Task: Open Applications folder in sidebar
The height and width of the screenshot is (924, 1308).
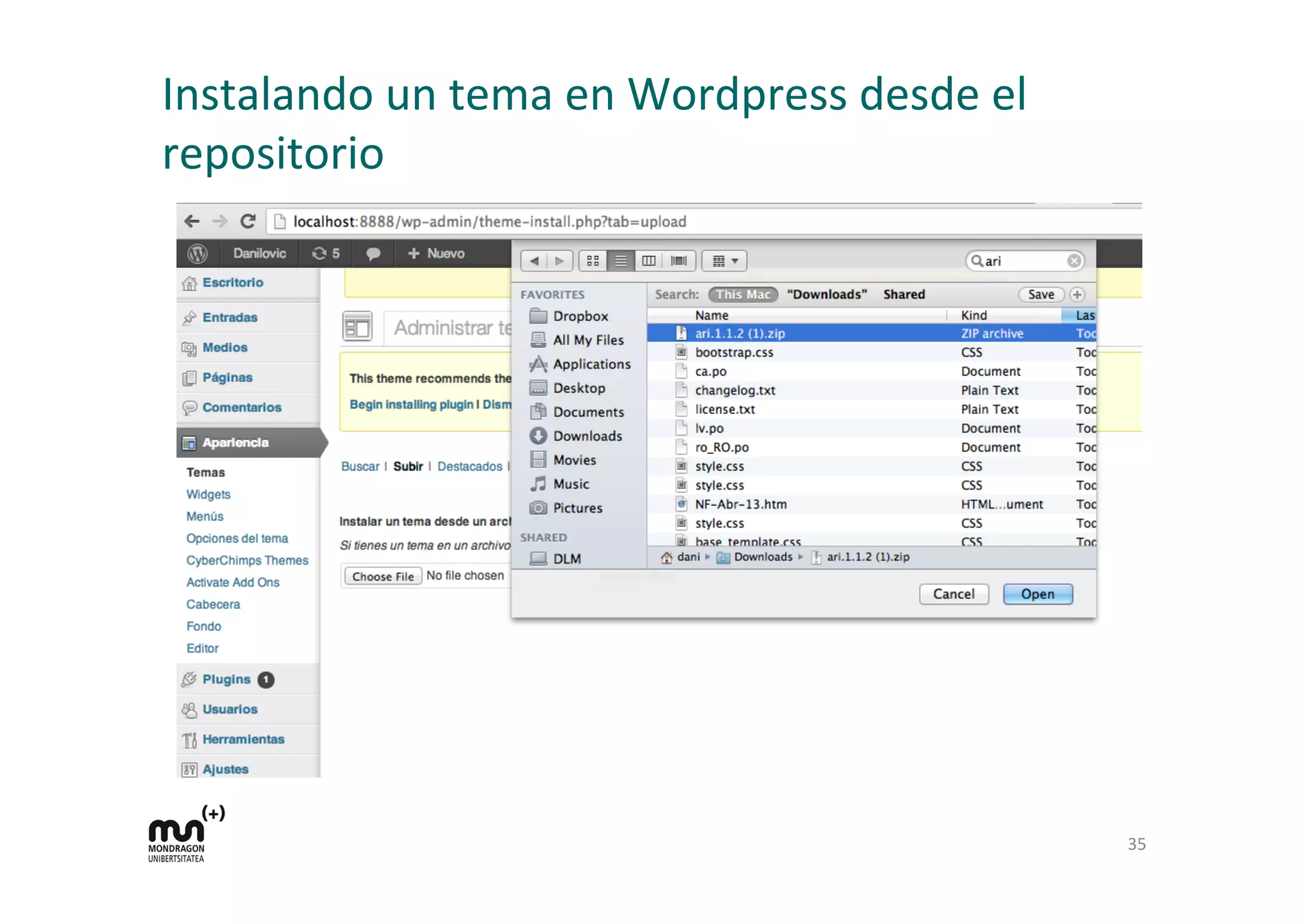Action: 580,364
